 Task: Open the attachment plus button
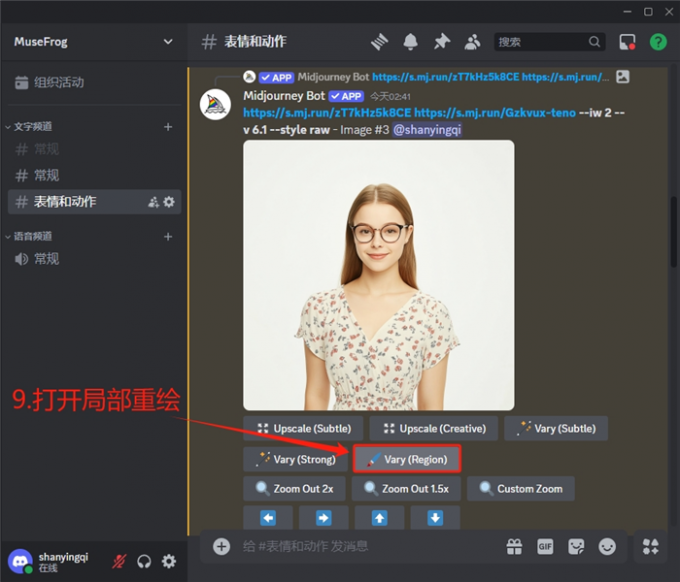[221, 546]
